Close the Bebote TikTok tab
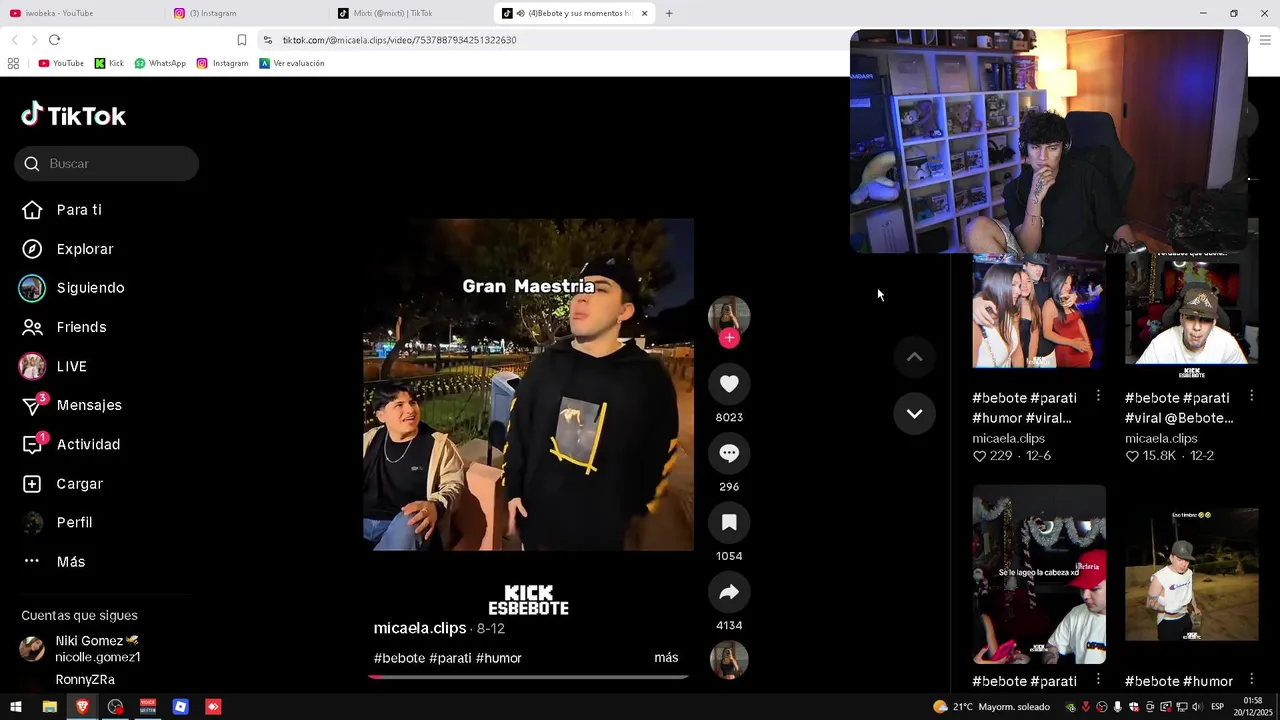This screenshot has width=1280, height=720. pos(644,13)
